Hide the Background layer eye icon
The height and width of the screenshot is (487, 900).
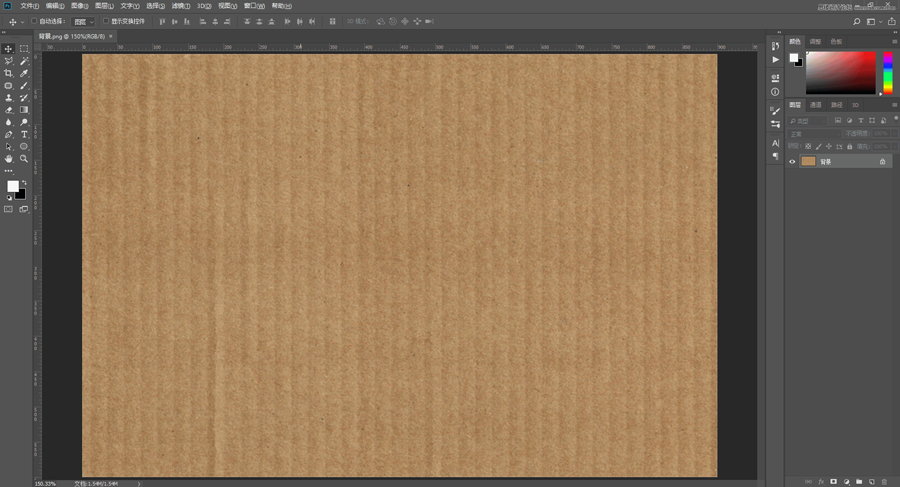(792, 162)
